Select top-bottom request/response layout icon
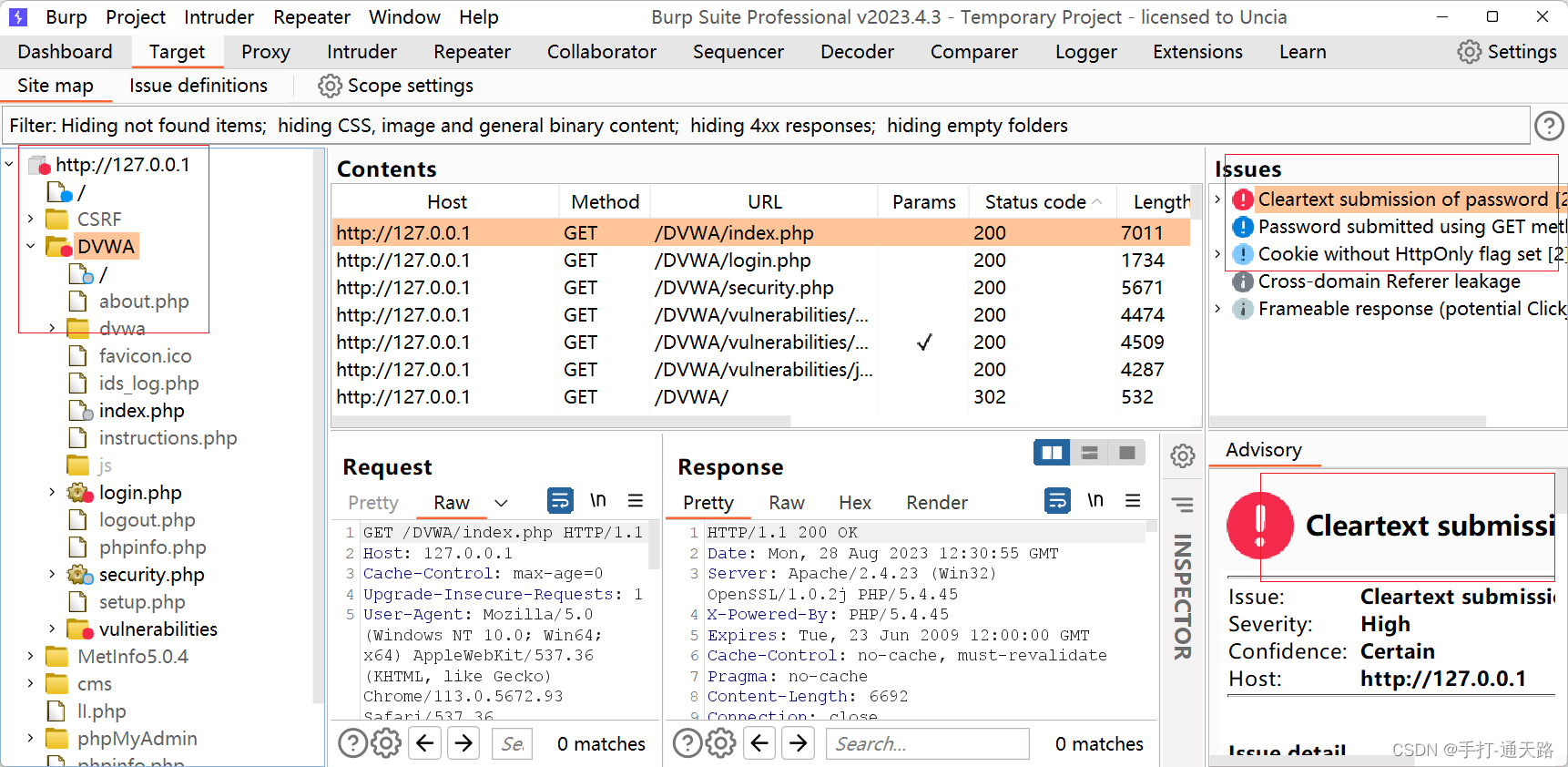This screenshot has width=1568, height=767. [x=1089, y=453]
